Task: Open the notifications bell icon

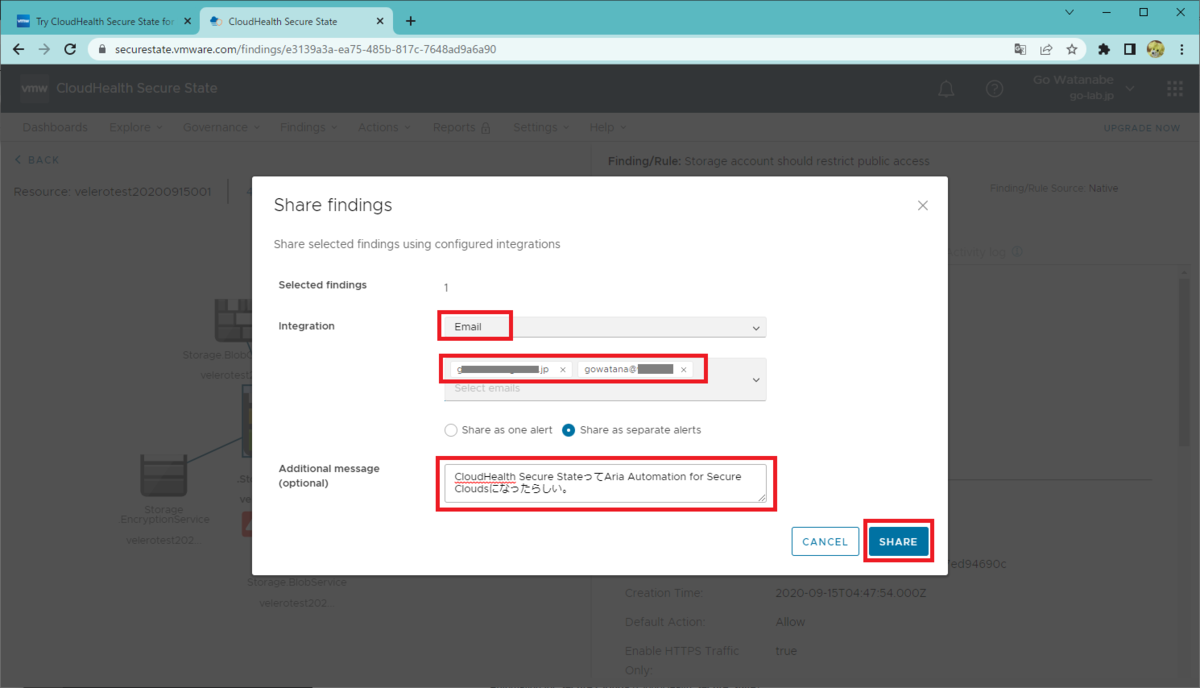Action: click(x=946, y=89)
